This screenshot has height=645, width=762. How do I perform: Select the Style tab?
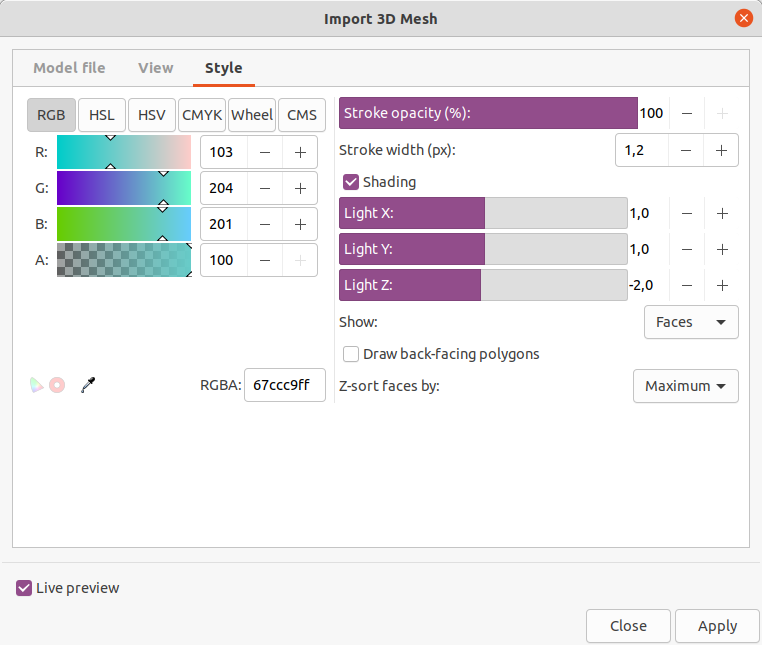224,68
